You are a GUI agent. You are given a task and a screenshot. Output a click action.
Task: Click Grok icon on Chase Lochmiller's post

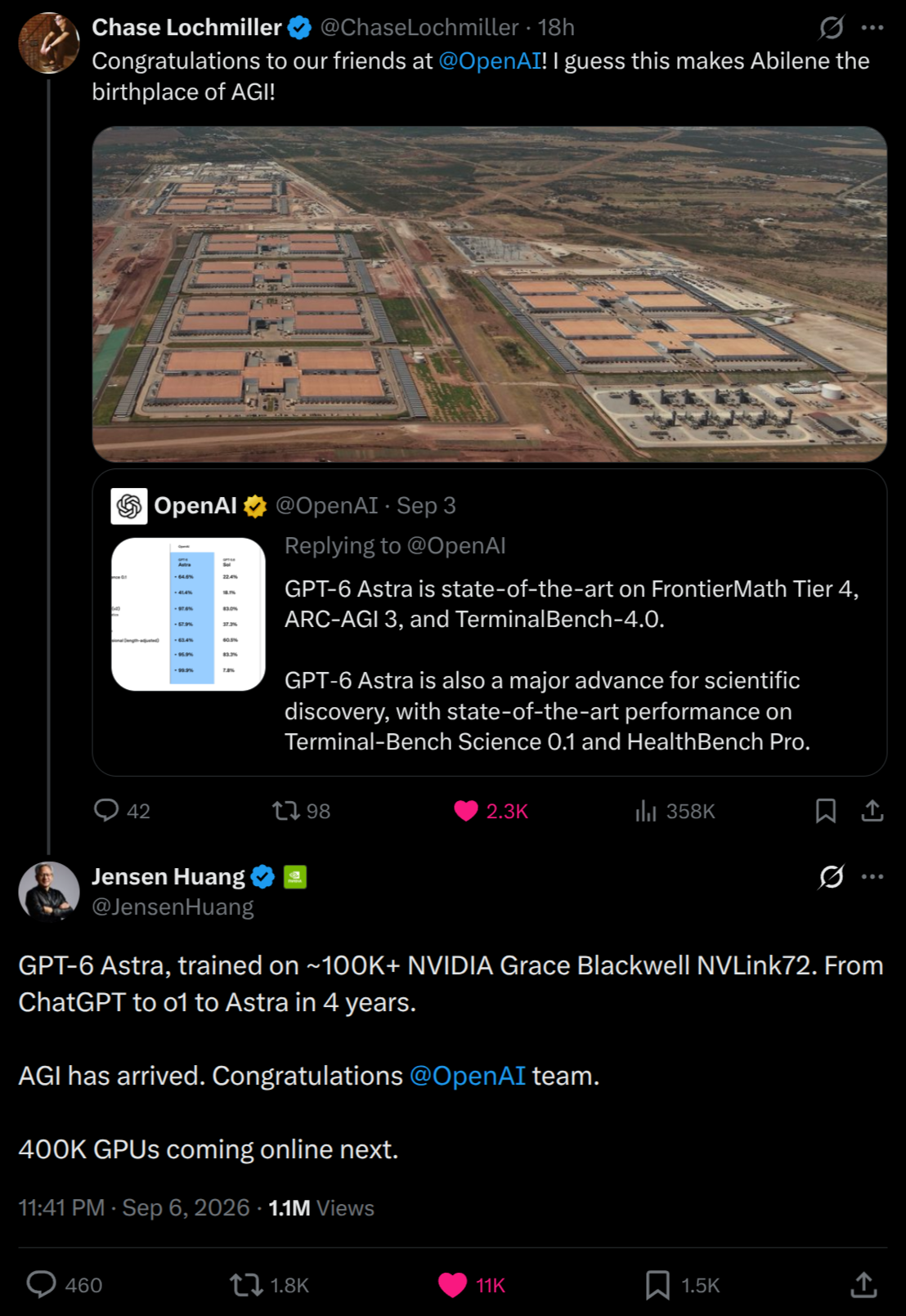click(832, 28)
